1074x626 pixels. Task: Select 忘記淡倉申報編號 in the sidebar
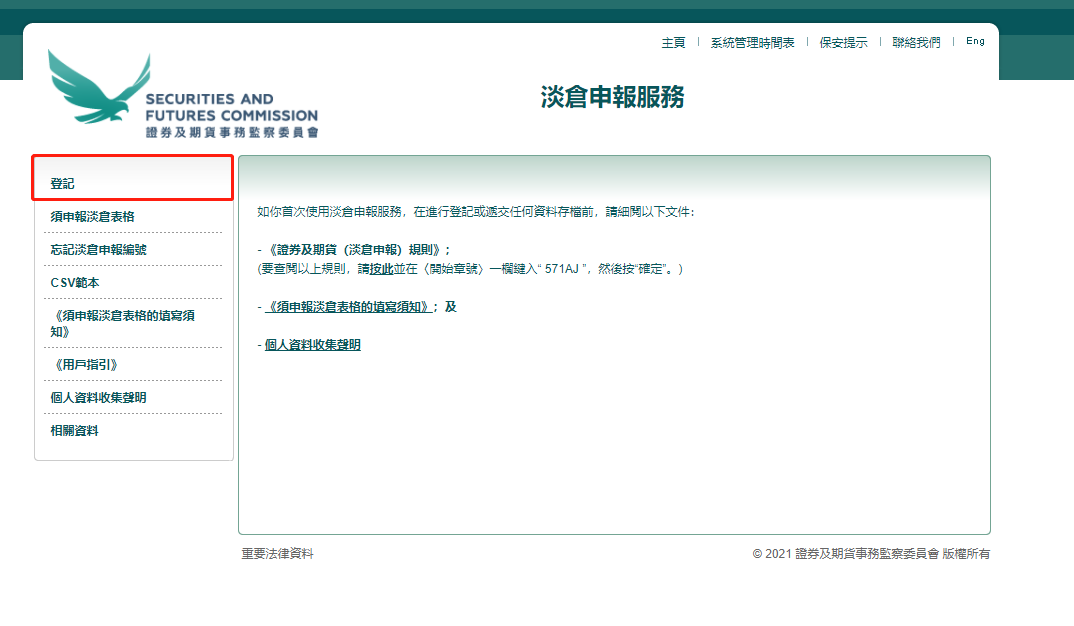click(x=98, y=250)
